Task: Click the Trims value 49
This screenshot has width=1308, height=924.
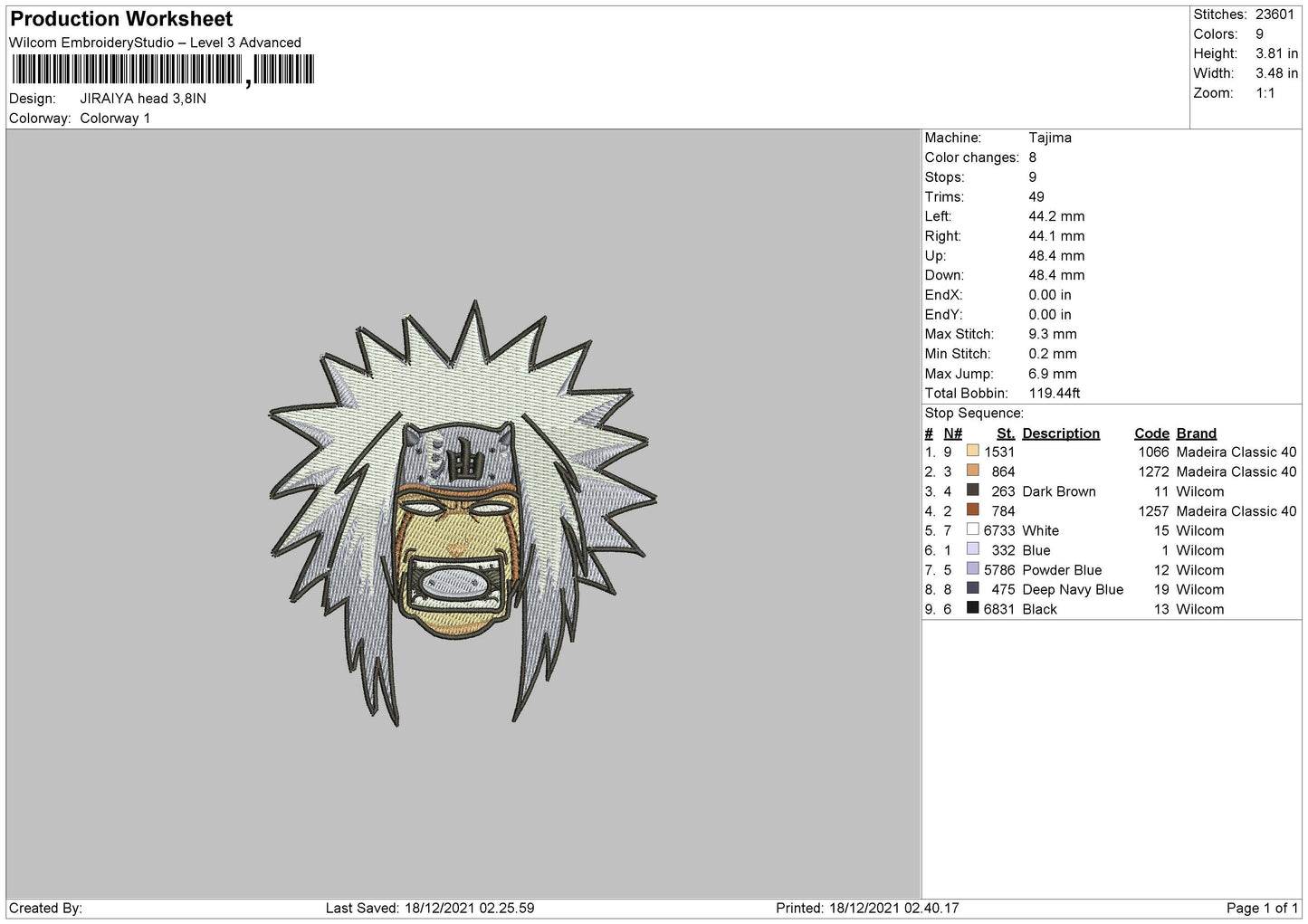Action: [x=1036, y=196]
